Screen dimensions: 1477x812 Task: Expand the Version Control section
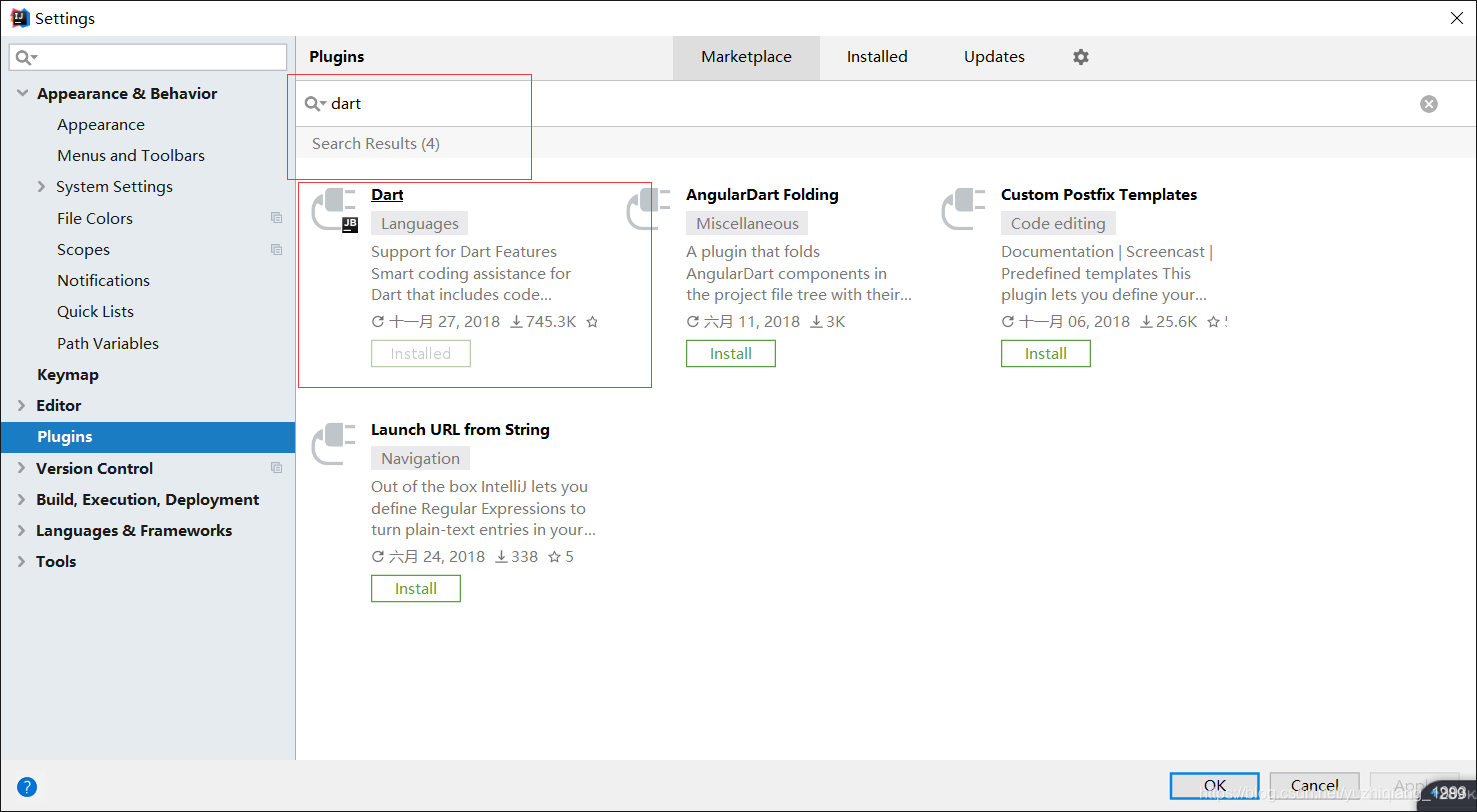point(22,468)
